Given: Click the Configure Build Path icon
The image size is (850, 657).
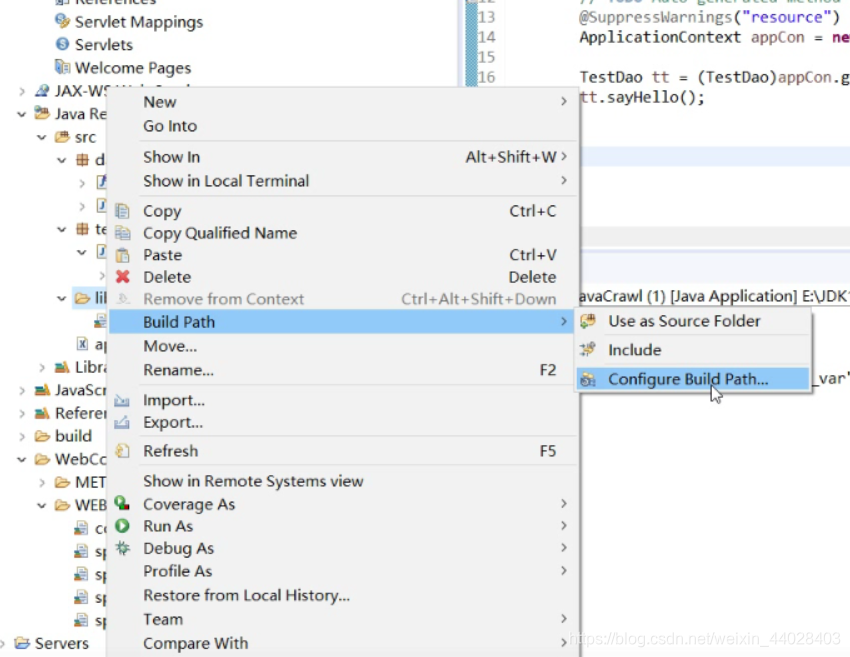Looking at the screenshot, I should point(588,379).
